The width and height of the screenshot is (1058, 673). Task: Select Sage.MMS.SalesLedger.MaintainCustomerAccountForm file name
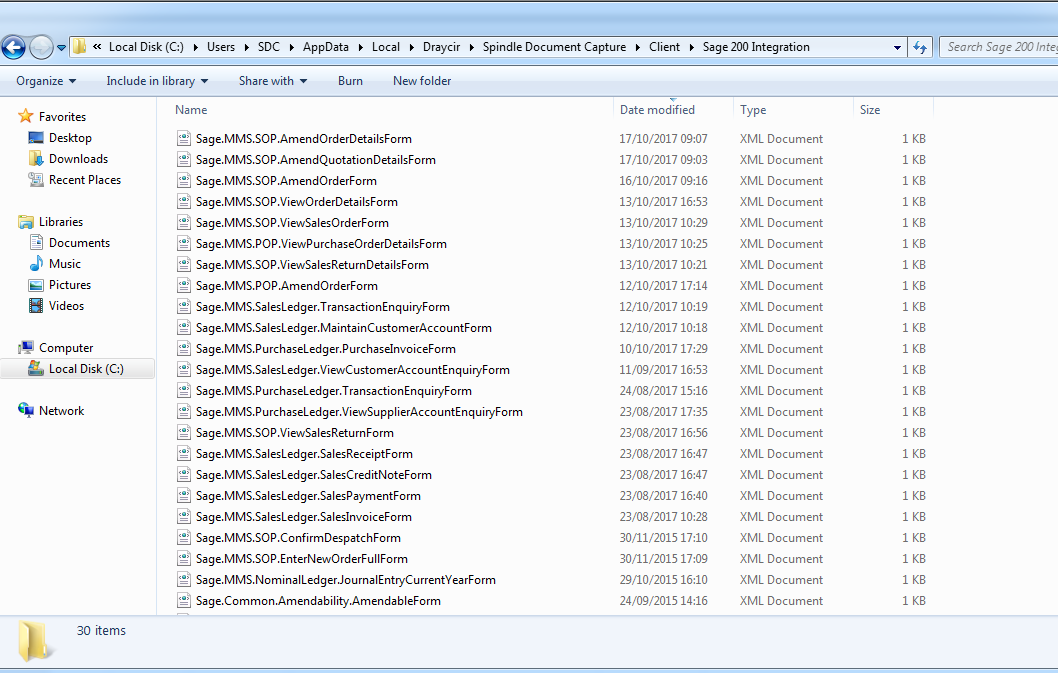pyautogui.click(x=343, y=327)
